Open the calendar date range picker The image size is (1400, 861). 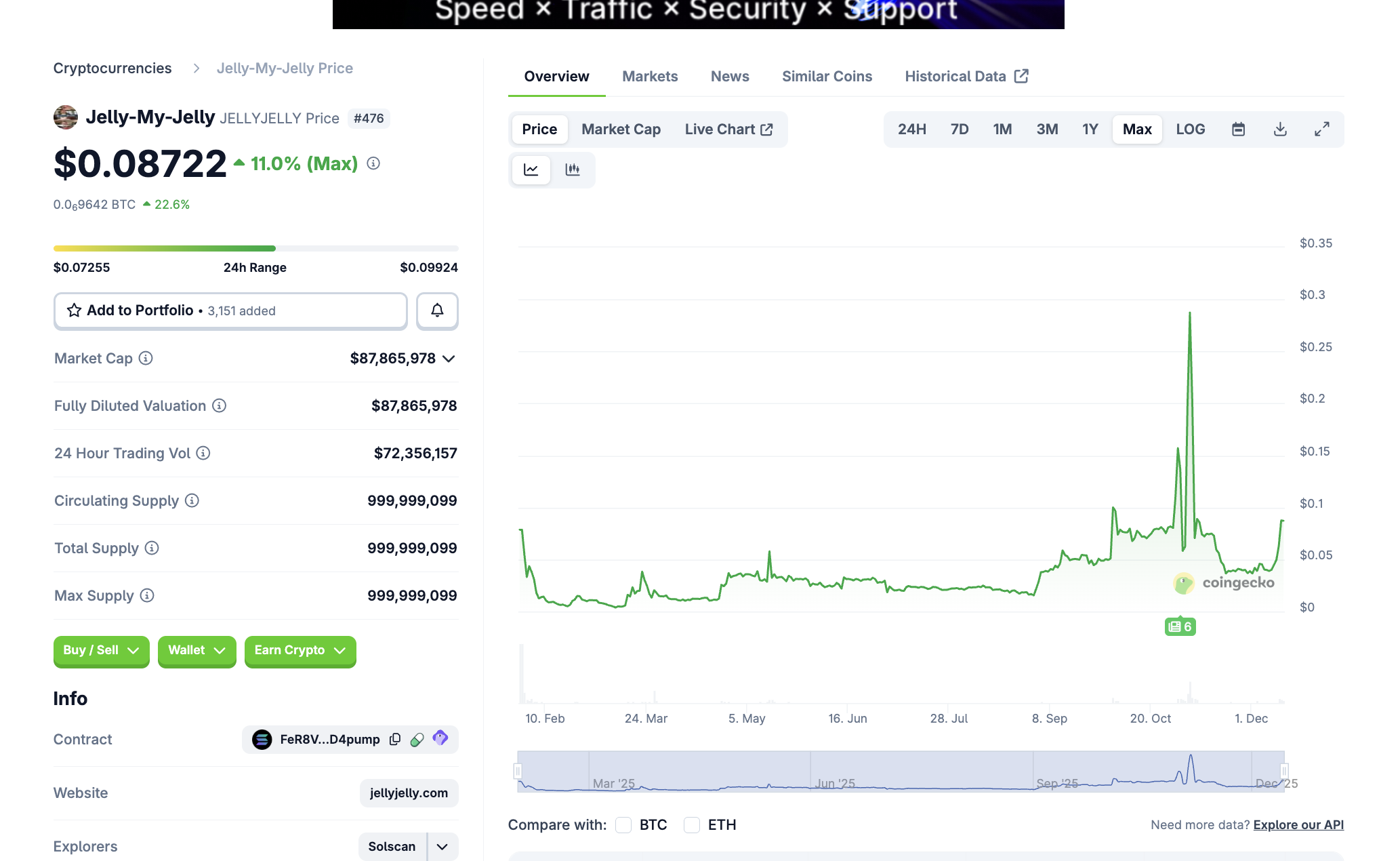(x=1238, y=129)
